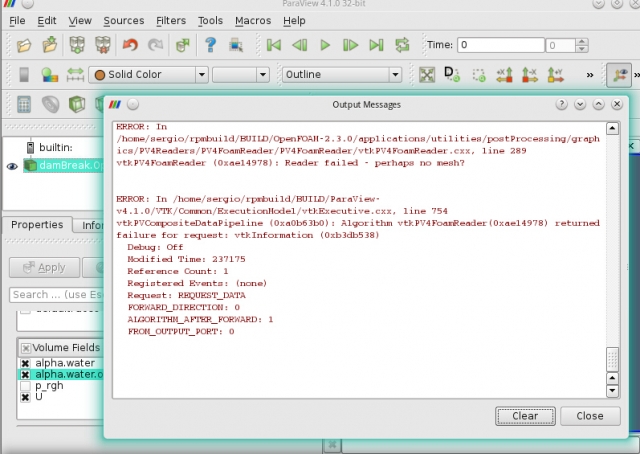Enable the p_rgh volume field checkbox
Viewport: 640px width, 454px height.
tap(25, 385)
